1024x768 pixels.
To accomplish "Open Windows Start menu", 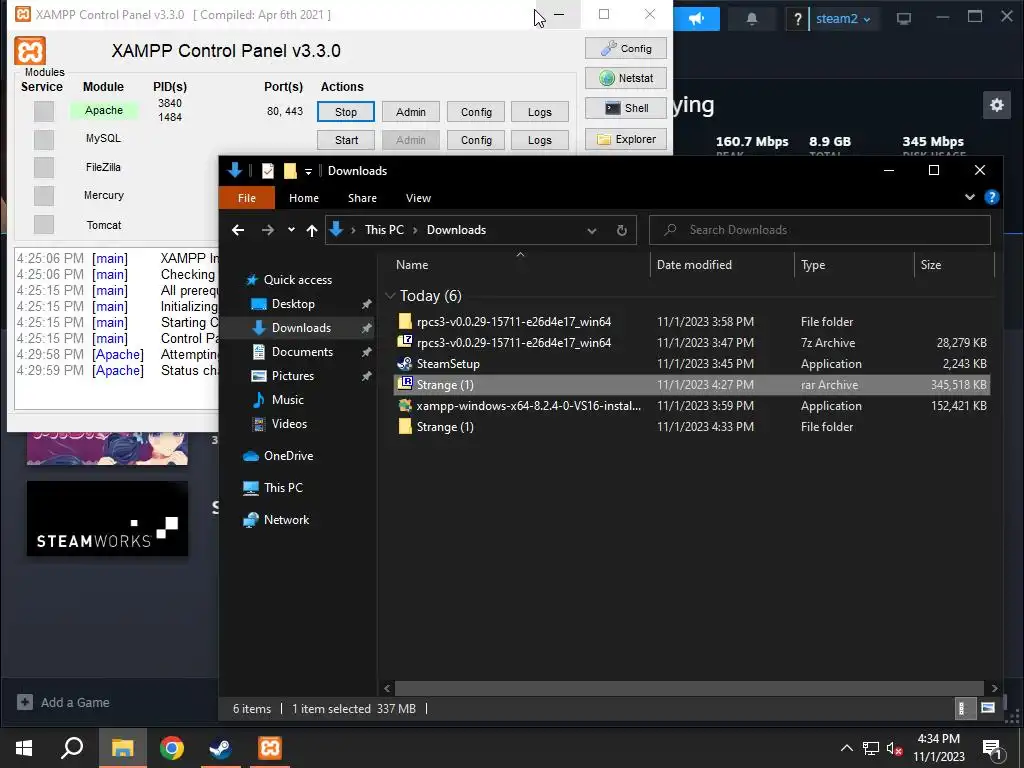I will click(x=24, y=748).
